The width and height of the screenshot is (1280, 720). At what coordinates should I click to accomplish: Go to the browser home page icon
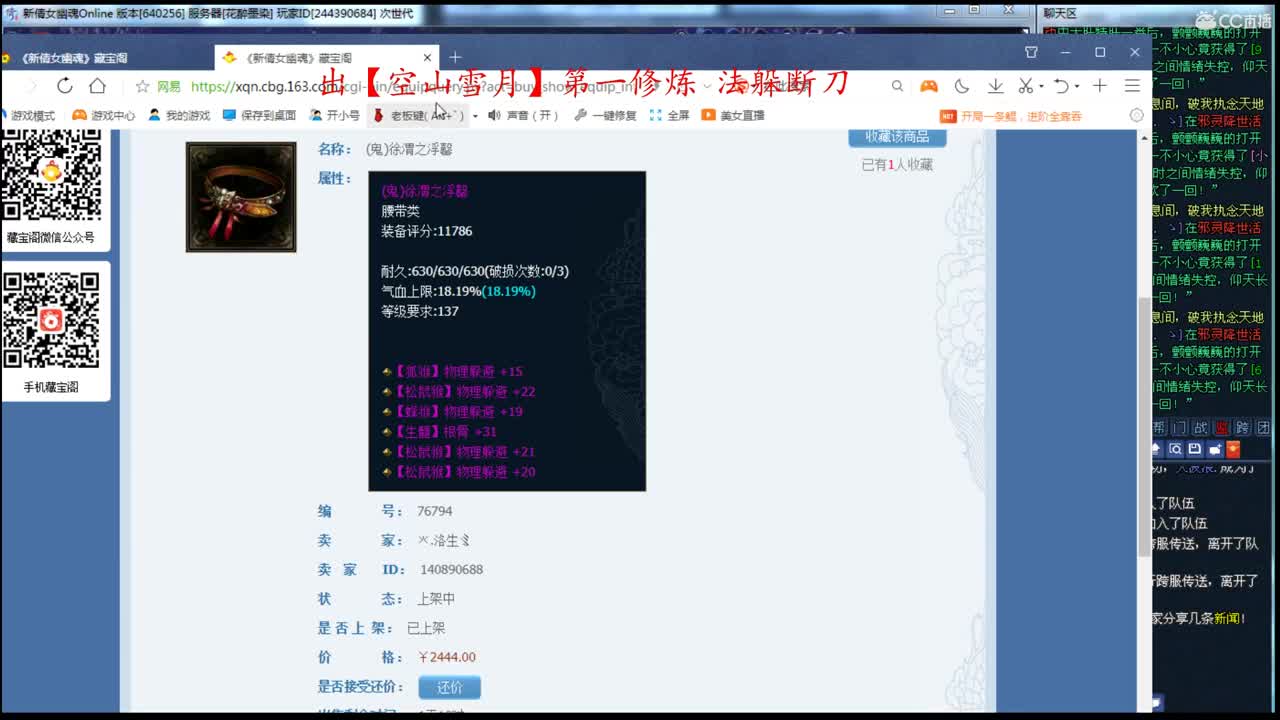pyautogui.click(x=97, y=86)
